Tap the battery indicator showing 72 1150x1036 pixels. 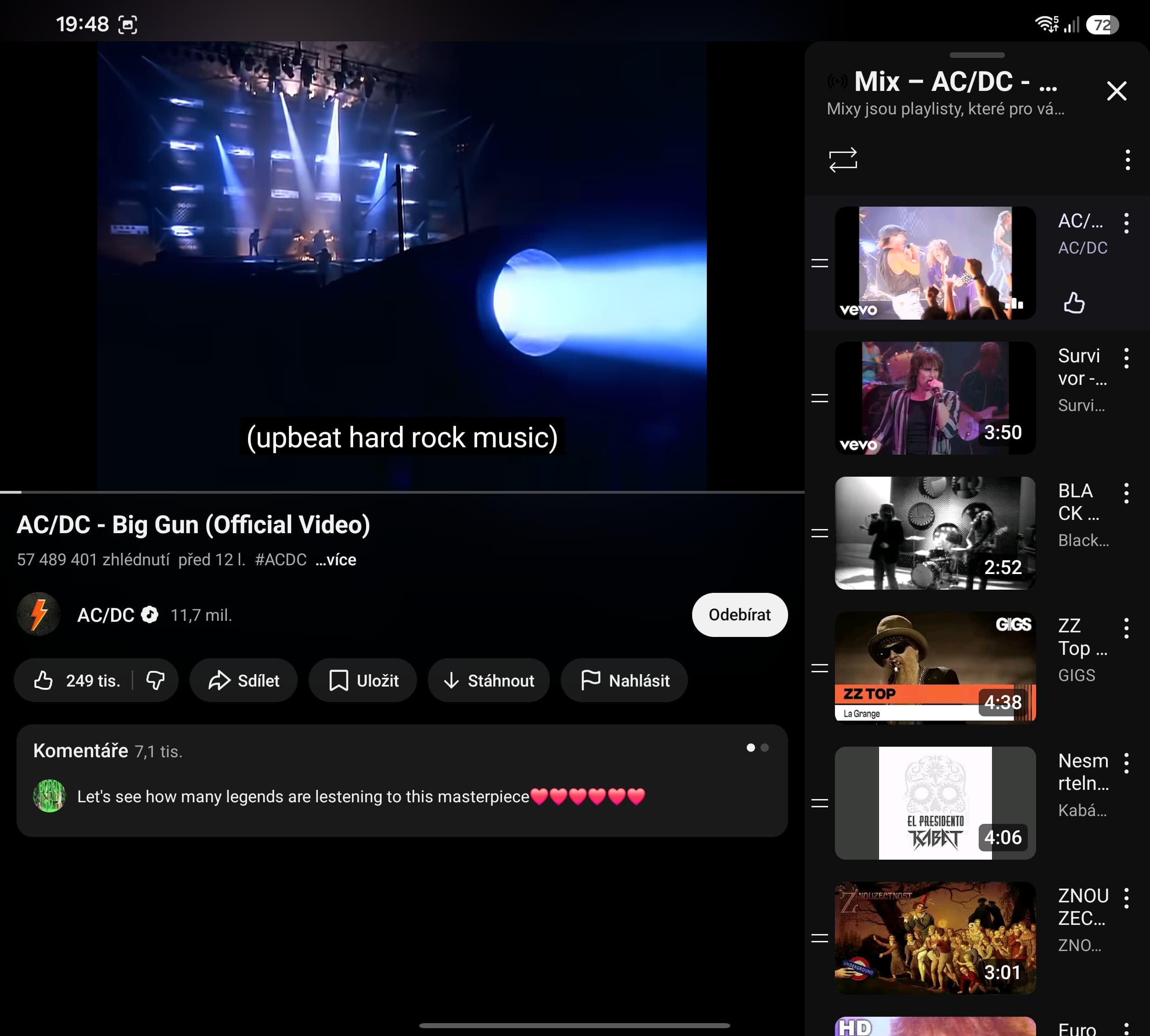pyautogui.click(x=1102, y=24)
